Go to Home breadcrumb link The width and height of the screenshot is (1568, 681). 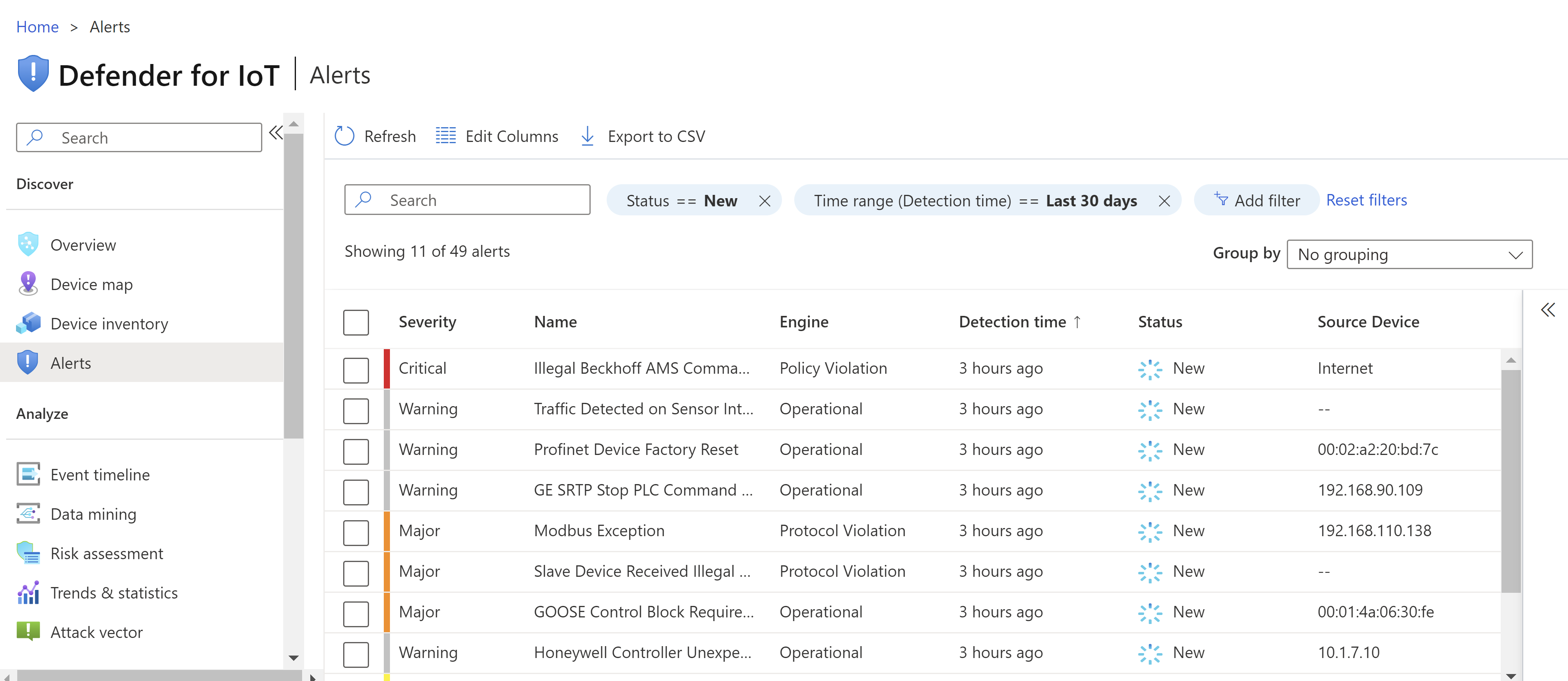pos(37,27)
